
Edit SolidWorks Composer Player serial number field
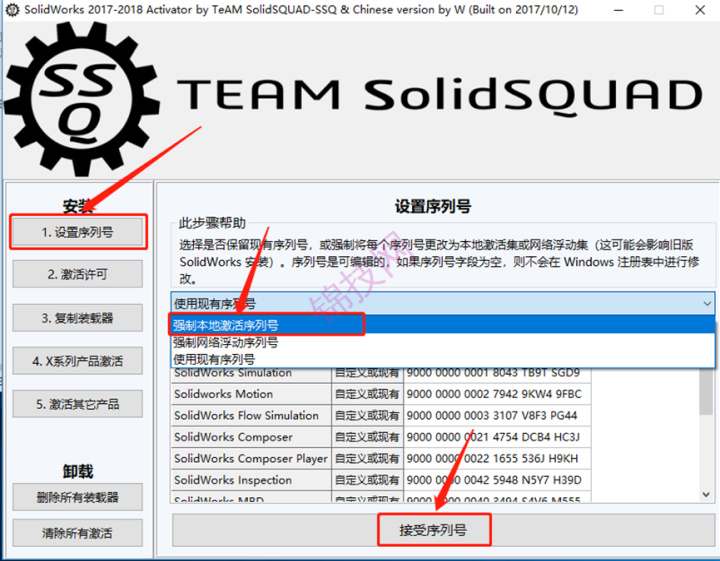click(x=497, y=458)
